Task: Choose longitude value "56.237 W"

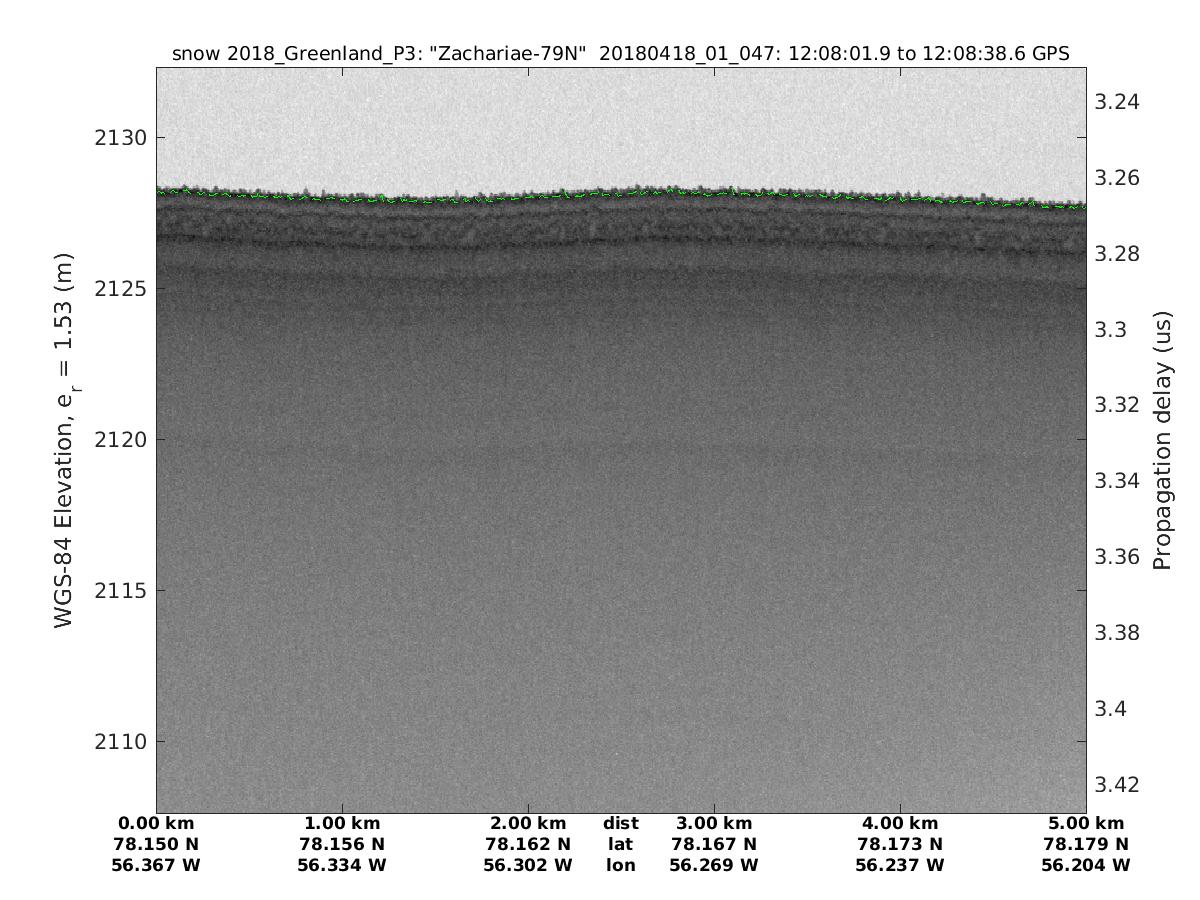Action: 900,865
